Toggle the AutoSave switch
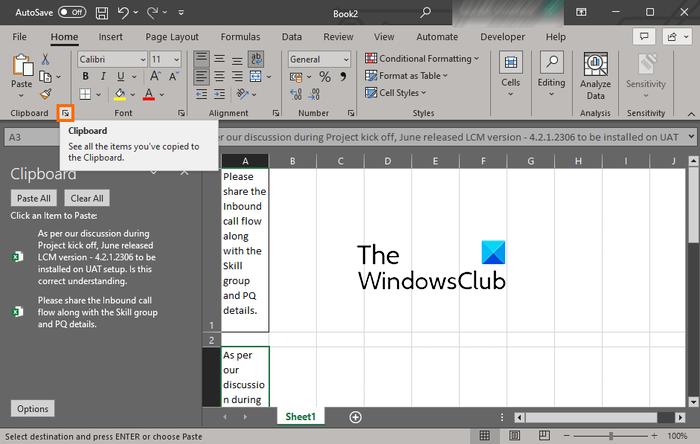Image resolution: width=700 pixels, height=444 pixels. [x=71, y=12]
